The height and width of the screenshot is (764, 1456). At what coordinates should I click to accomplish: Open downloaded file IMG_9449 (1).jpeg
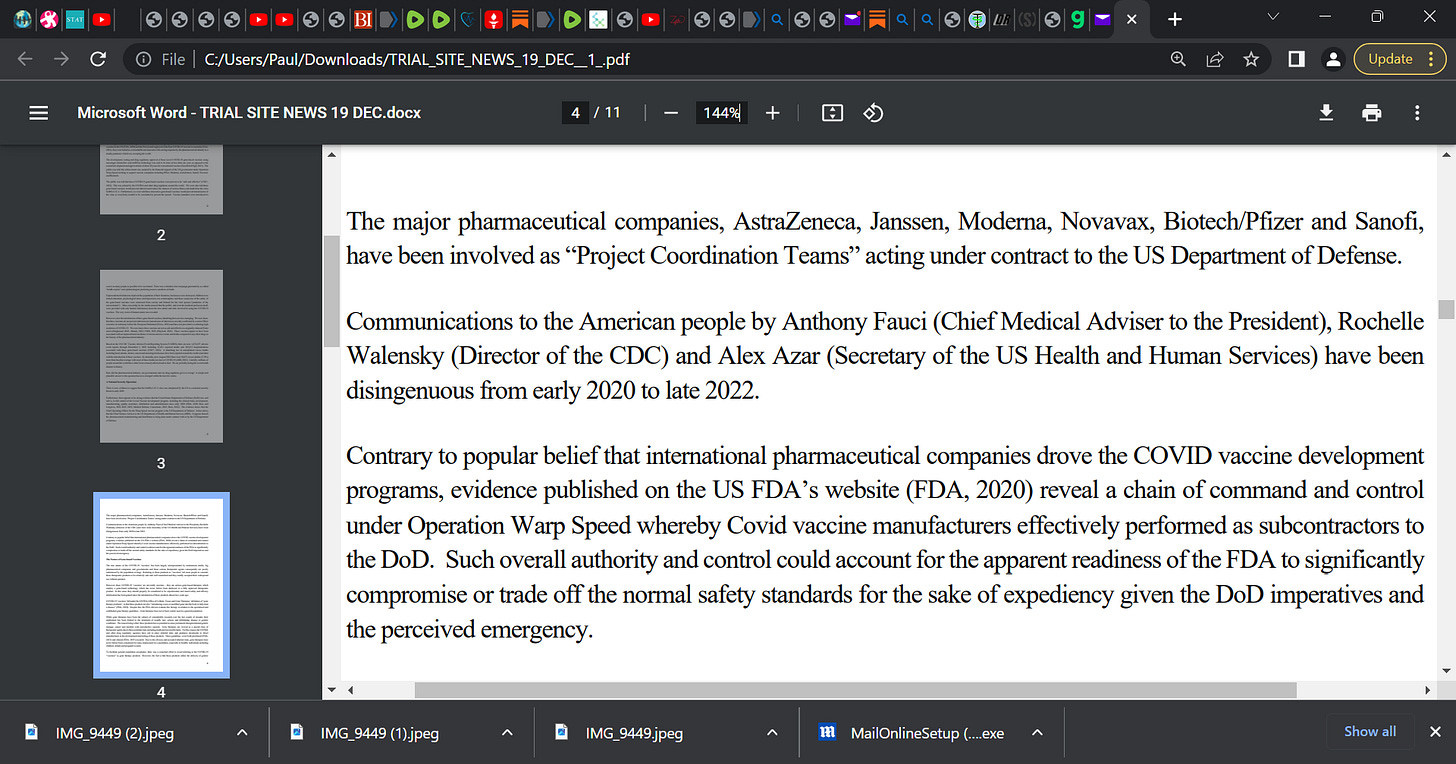tap(379, 733)
